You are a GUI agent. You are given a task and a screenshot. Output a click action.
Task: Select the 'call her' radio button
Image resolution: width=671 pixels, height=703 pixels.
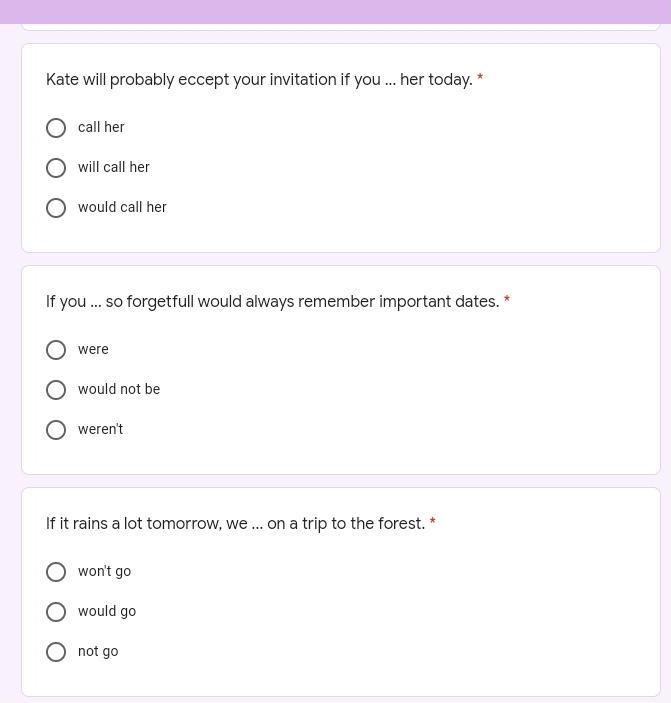pyautogui.click(x=56, y=128)
